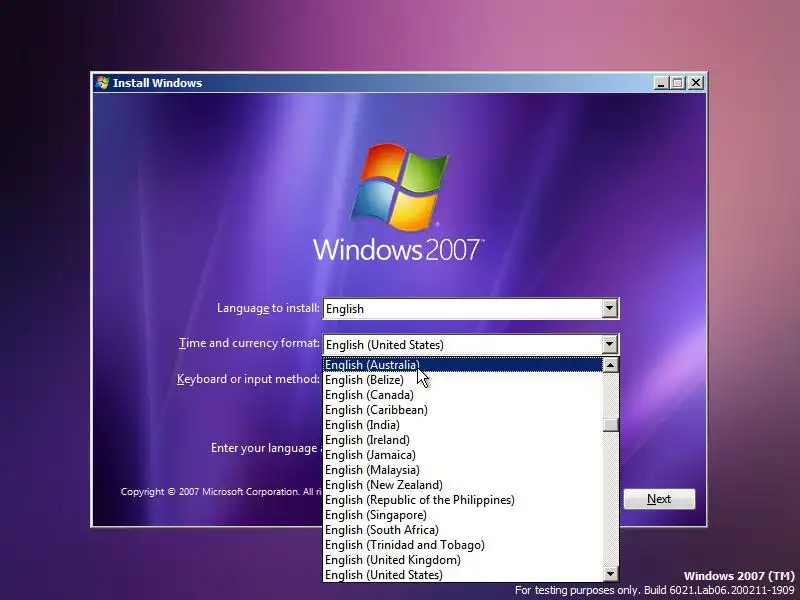Close the Install Windows window
The width and height of the screenshot is (800, 600).
point(696,83)
